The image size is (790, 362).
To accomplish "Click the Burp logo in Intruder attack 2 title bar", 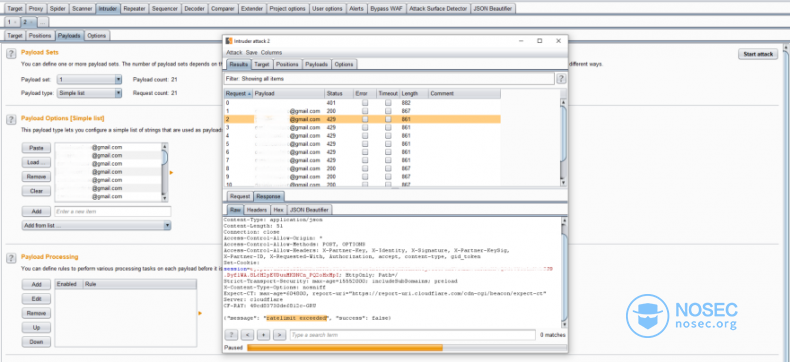I will (229, 41).
